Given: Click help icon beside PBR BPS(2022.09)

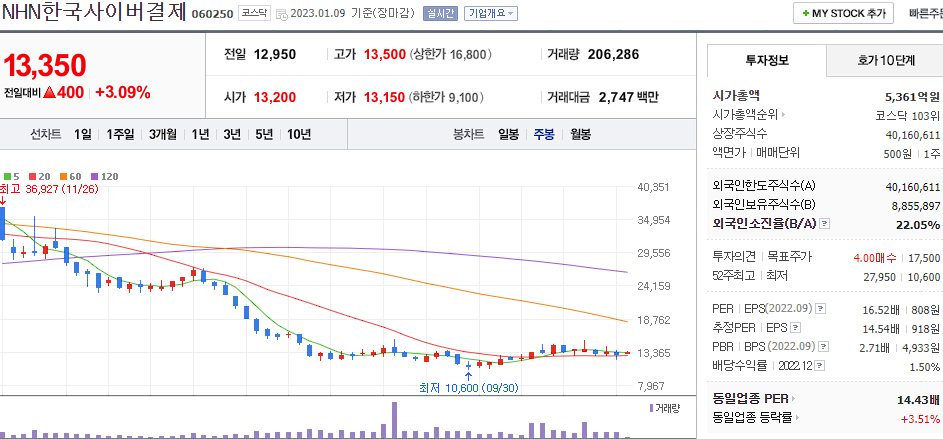Looking at the screenshot, I should (x=823, y=347).
